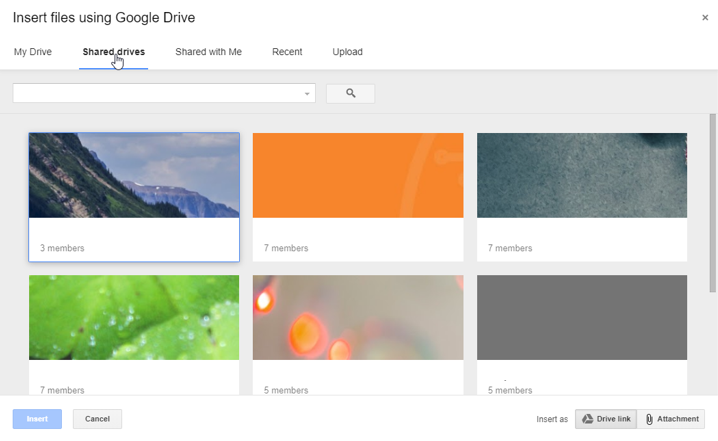Click '5 members' under the gray drive
This screenshot has height=441, width=718.
pyautogui.click(x=510, y=390)
